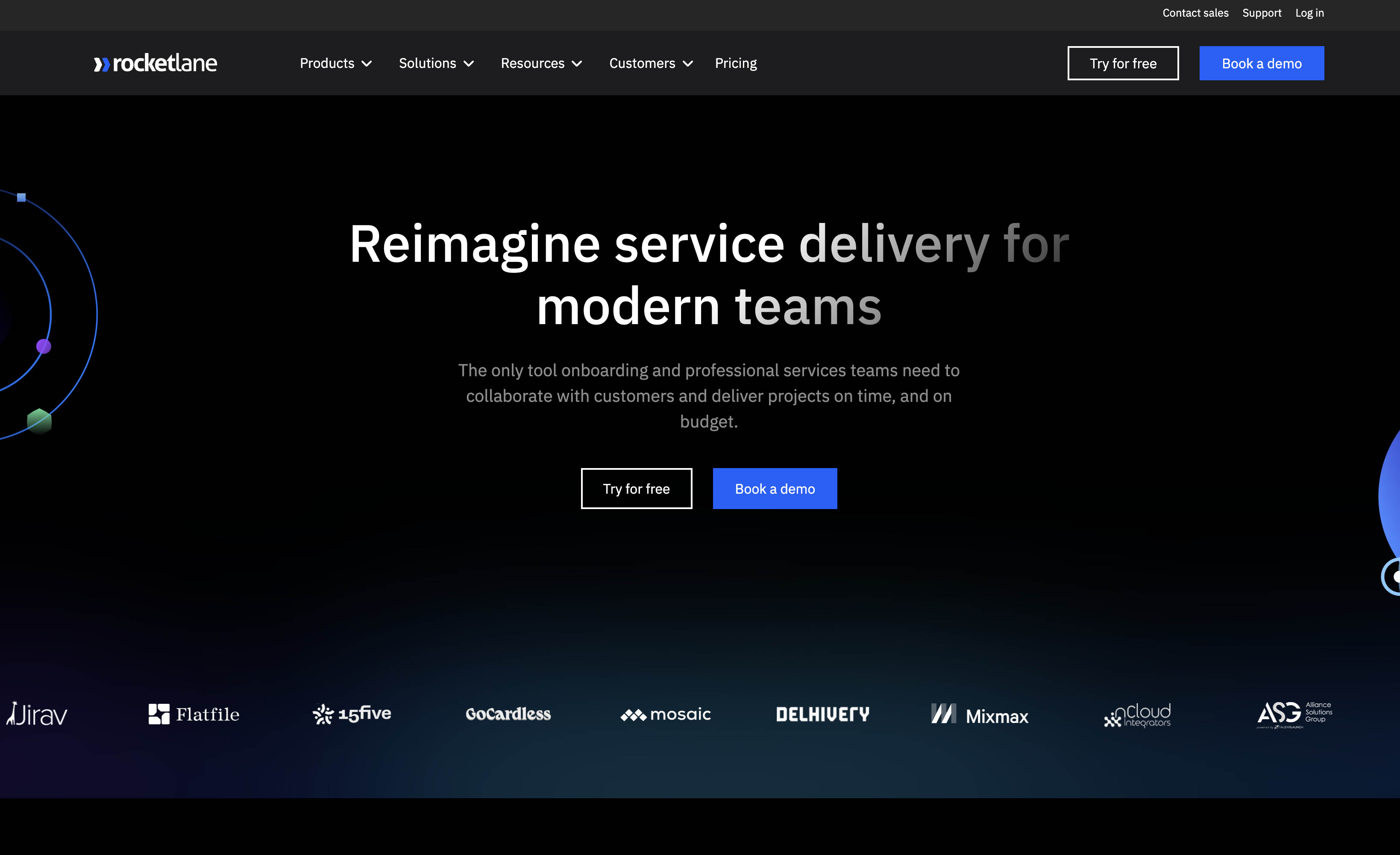Click the GoCardless logo

pyautogui.click(x=508, y=714)
